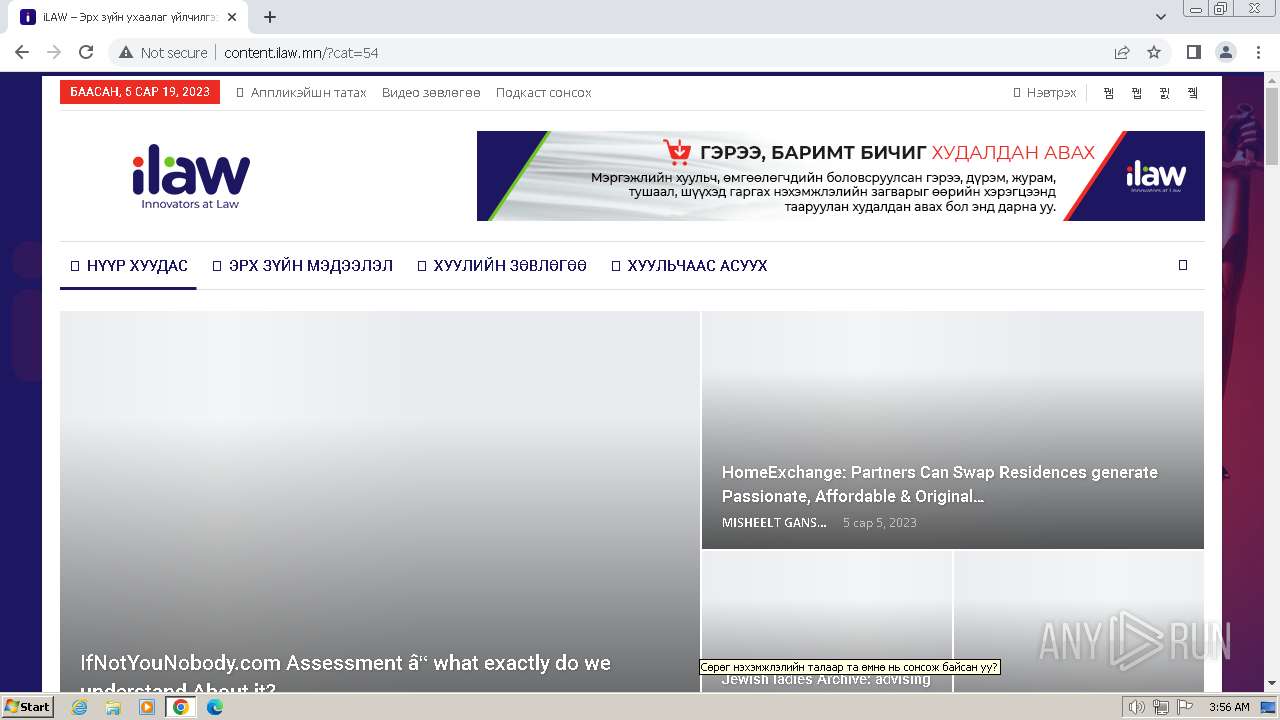Open the browser side panel
The image size is (1280, 720).
click(x=1193, y=52)
